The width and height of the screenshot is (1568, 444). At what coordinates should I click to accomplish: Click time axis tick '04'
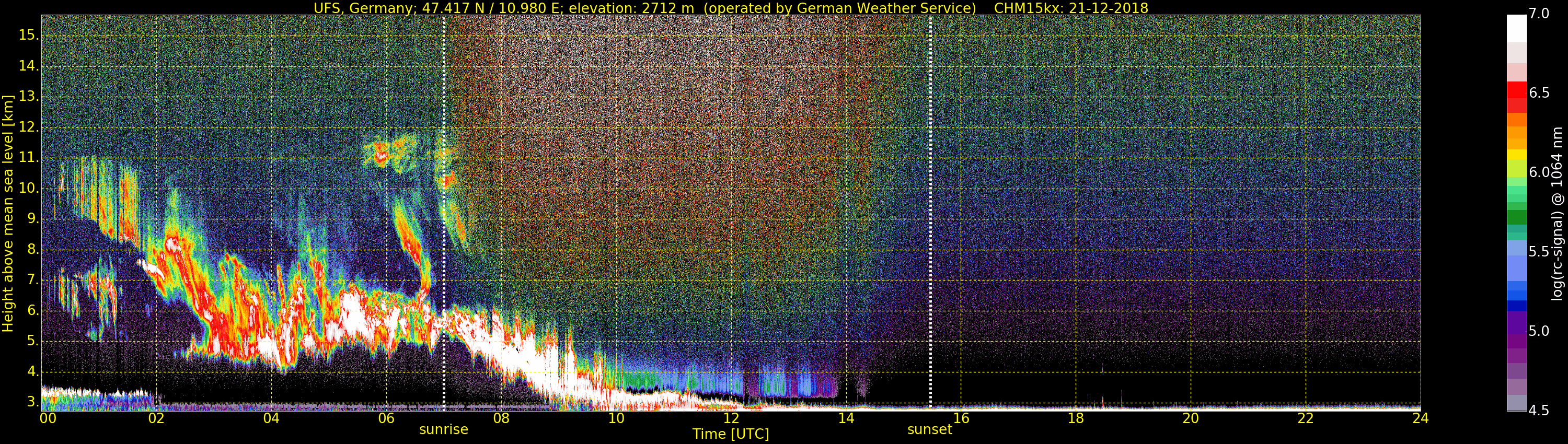(x=271, y=418)
